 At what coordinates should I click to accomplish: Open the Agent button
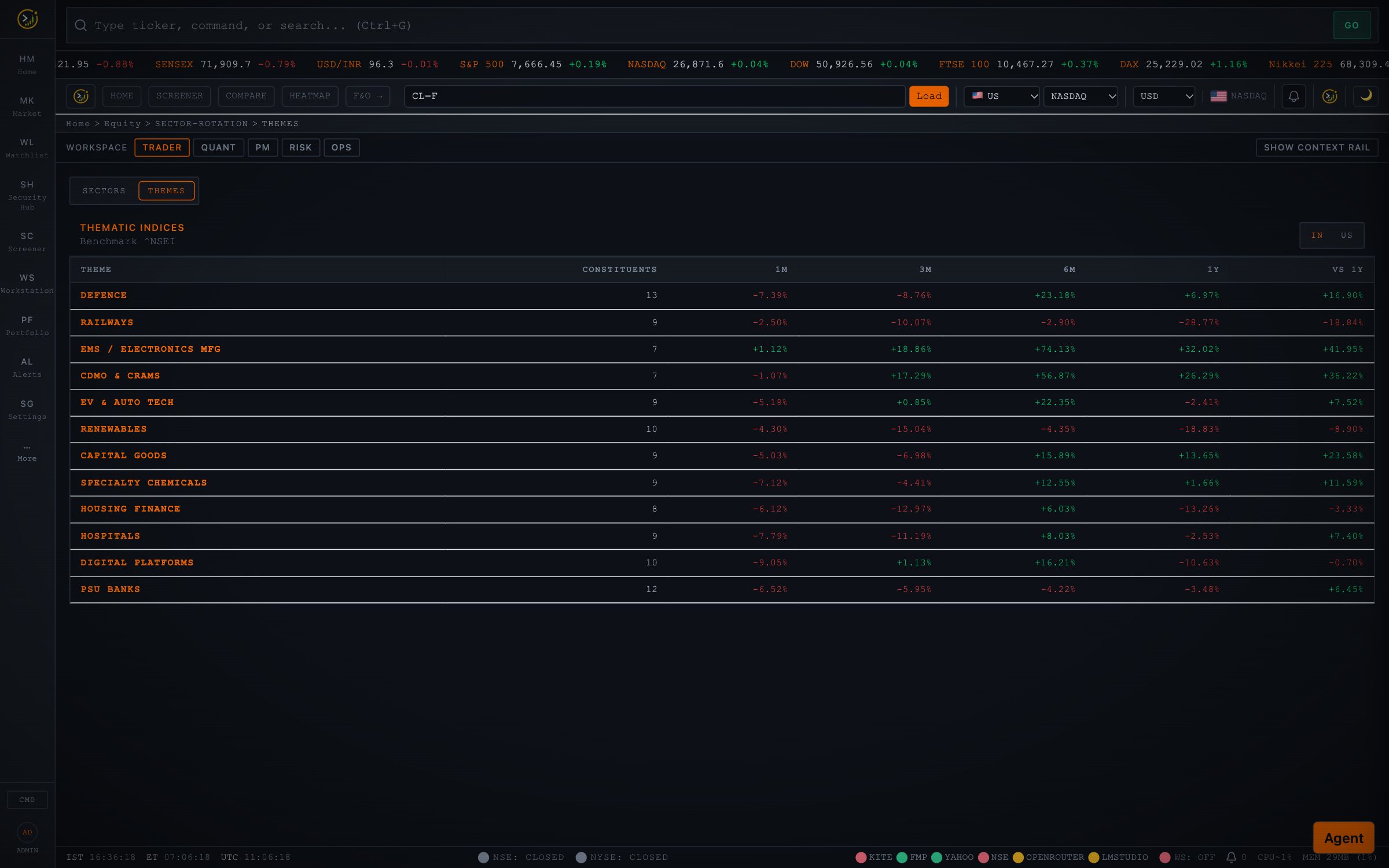pos(1343,838)
